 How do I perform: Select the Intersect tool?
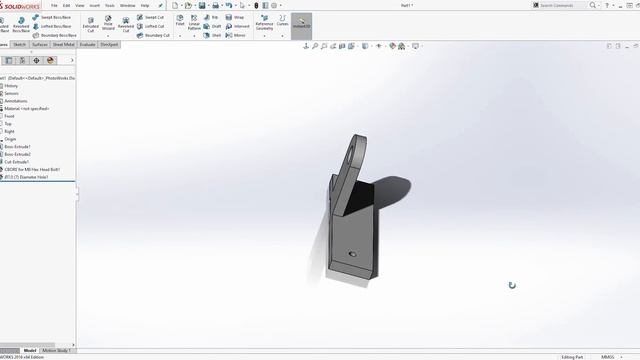(237, 26)
